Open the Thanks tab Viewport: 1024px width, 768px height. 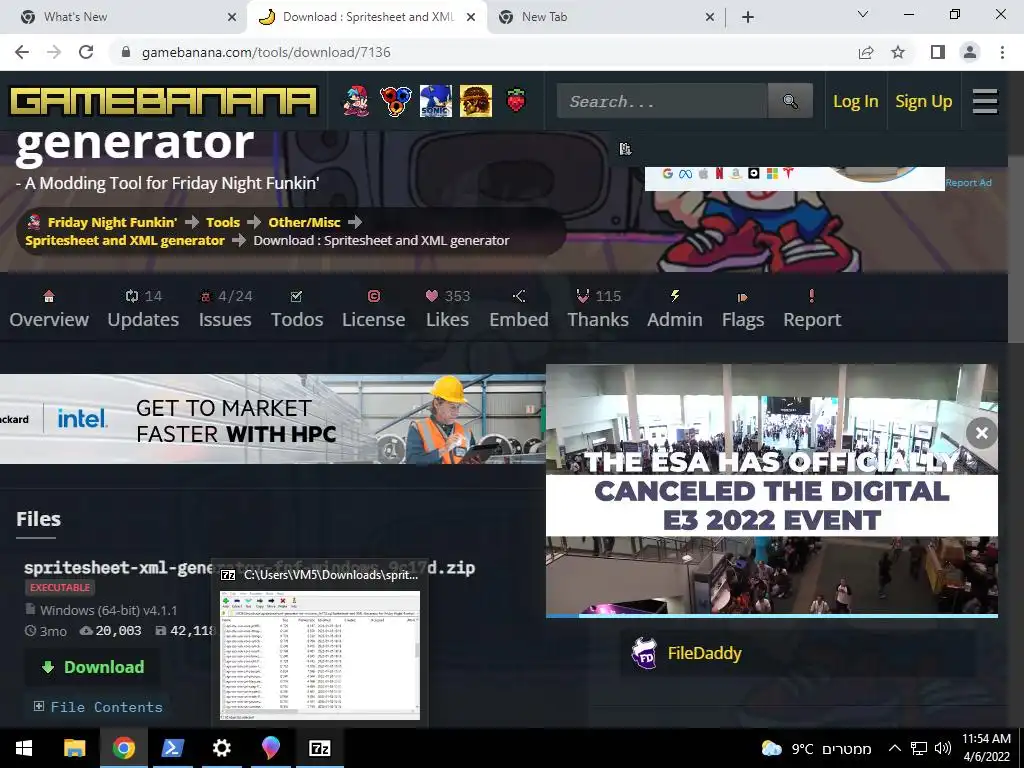tap(598, 310)
